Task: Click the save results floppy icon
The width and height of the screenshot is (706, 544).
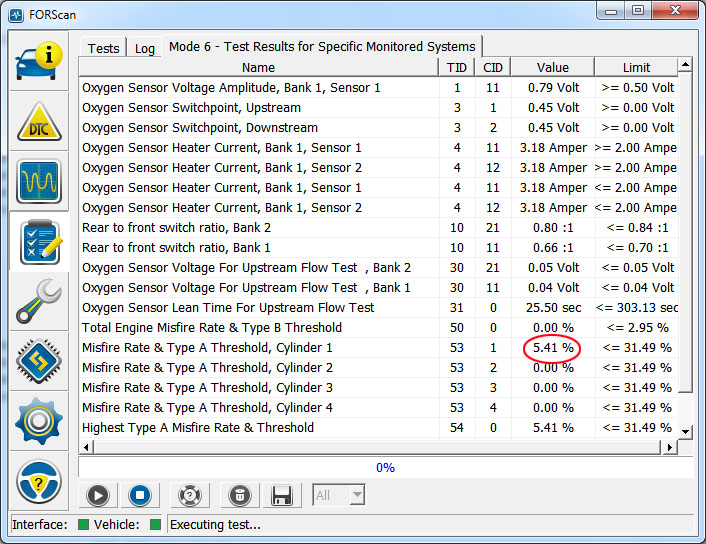Action: coord(282,495)
